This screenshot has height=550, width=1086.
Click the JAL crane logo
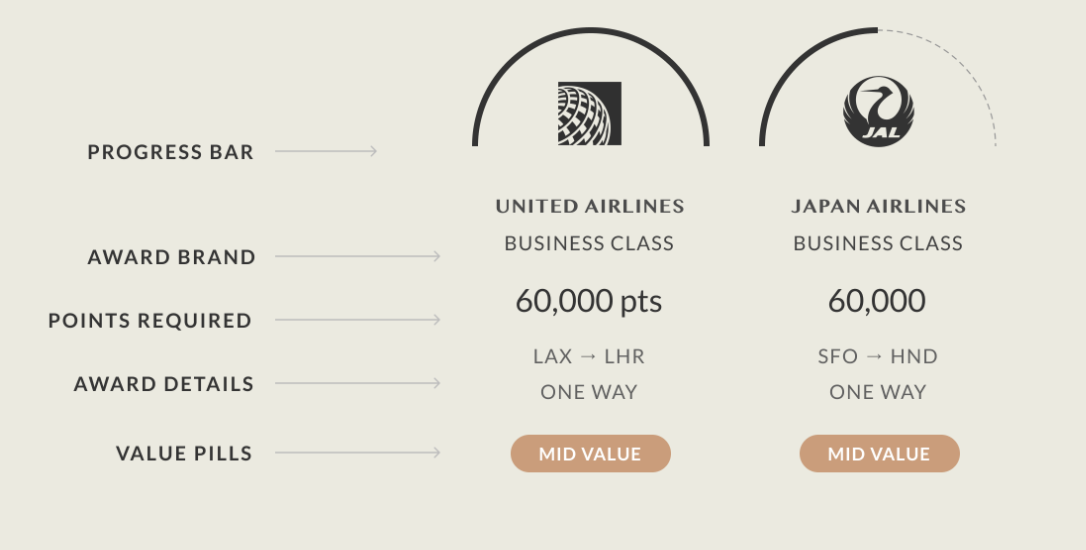(878, 112)
